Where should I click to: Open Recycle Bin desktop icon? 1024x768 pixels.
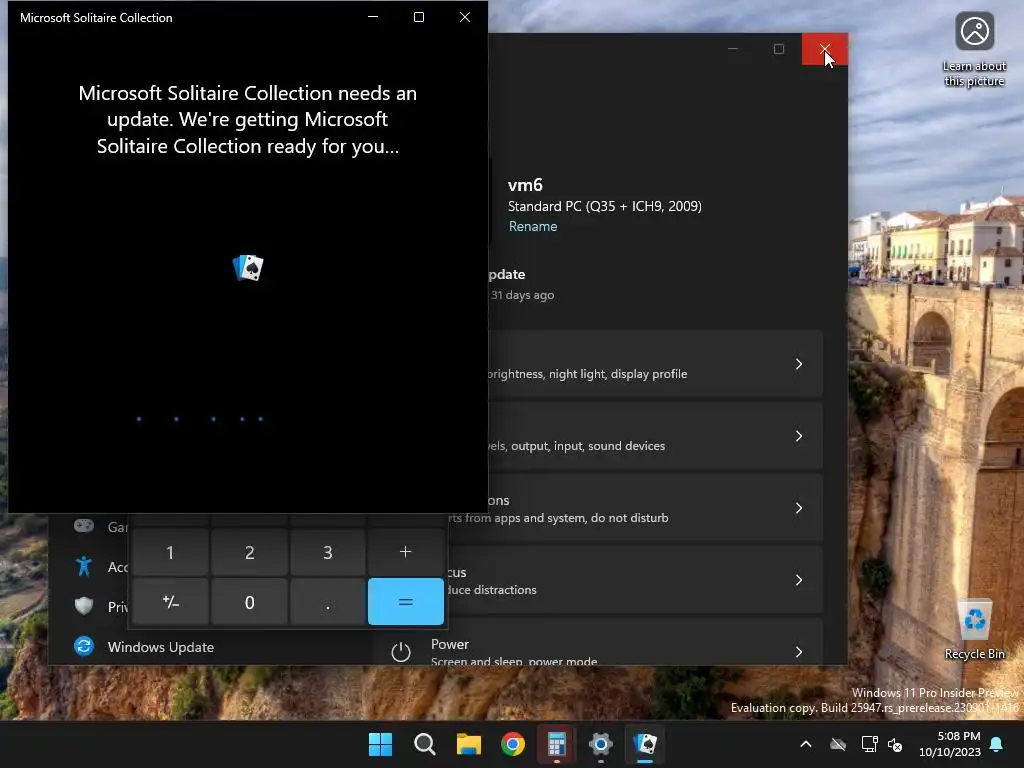pos(974,630)
